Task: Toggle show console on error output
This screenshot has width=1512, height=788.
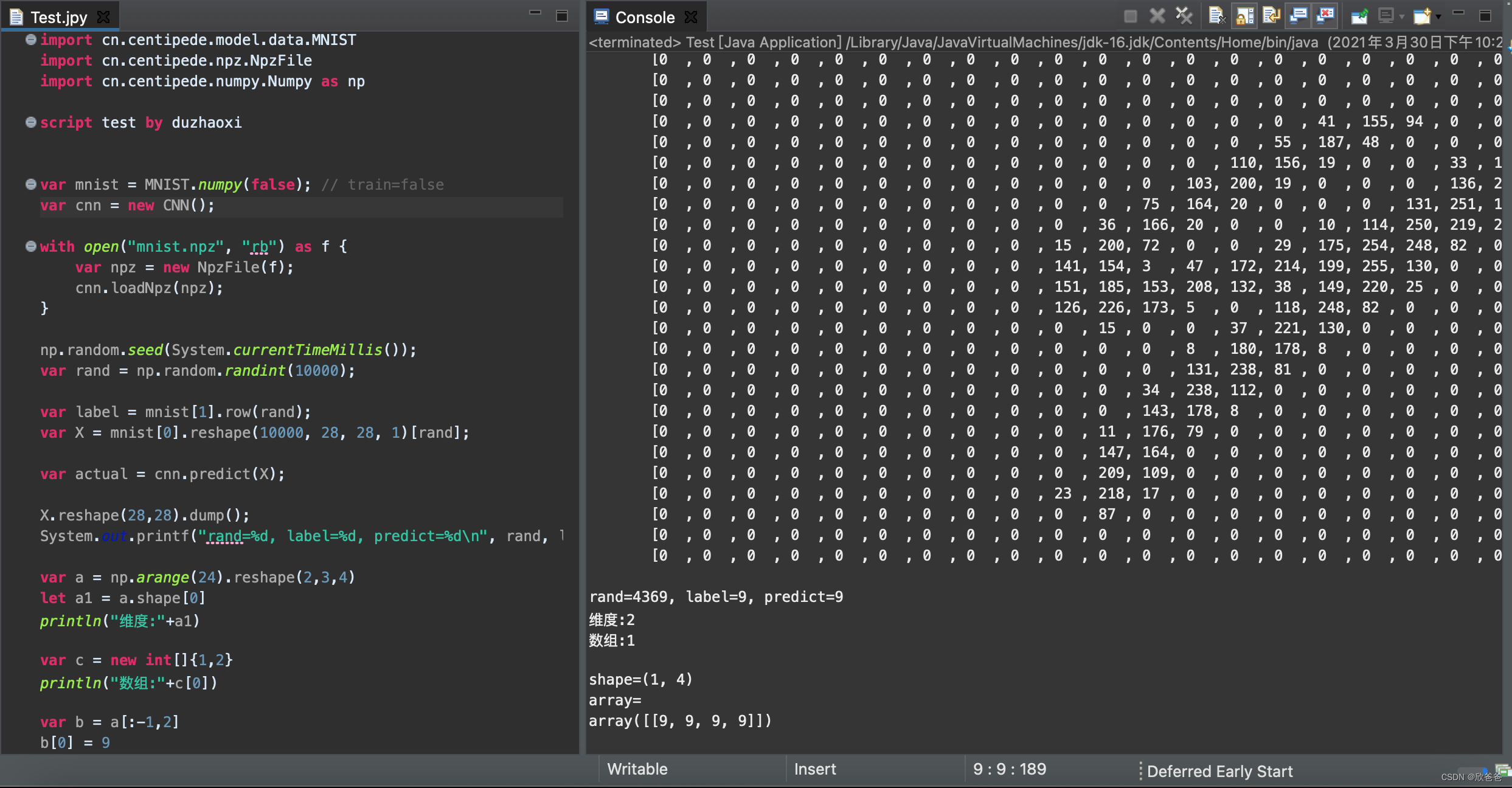Action: point(1325,16)
